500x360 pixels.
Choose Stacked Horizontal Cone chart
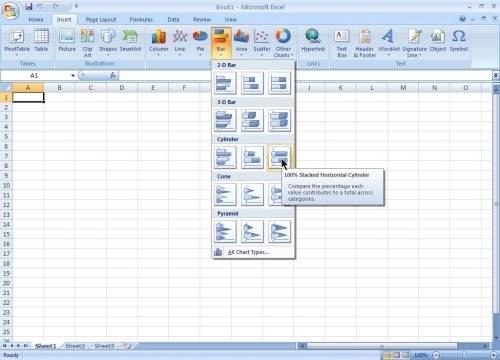252,194
